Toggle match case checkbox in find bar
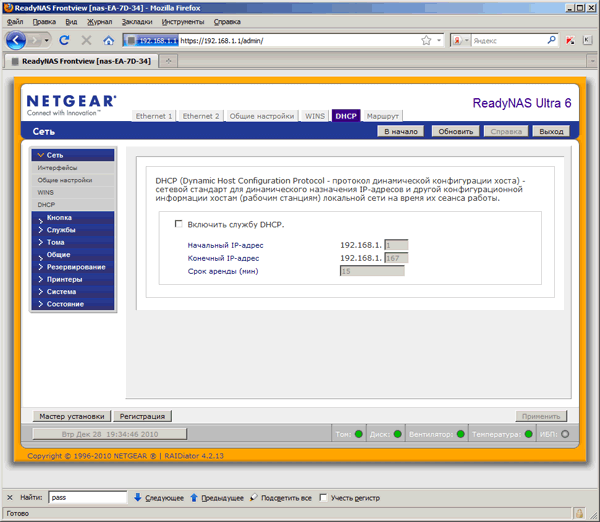 point(323,498)
